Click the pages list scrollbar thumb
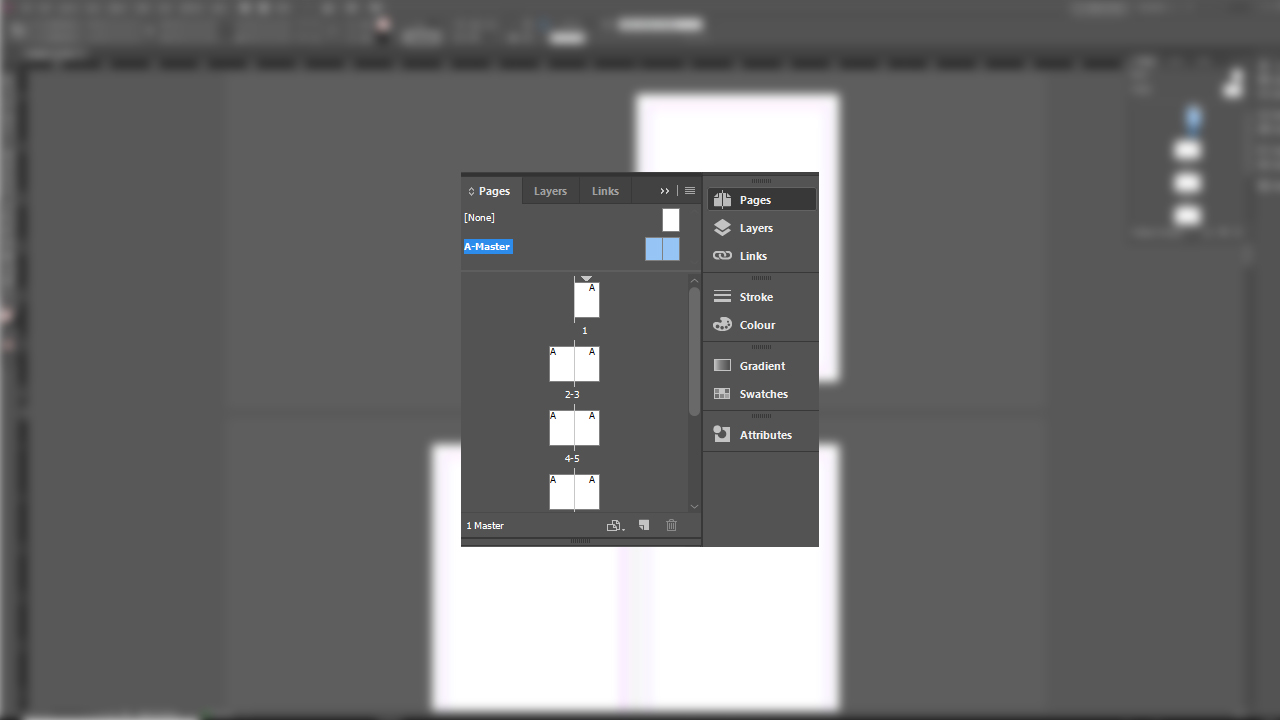 click(695, 352)
